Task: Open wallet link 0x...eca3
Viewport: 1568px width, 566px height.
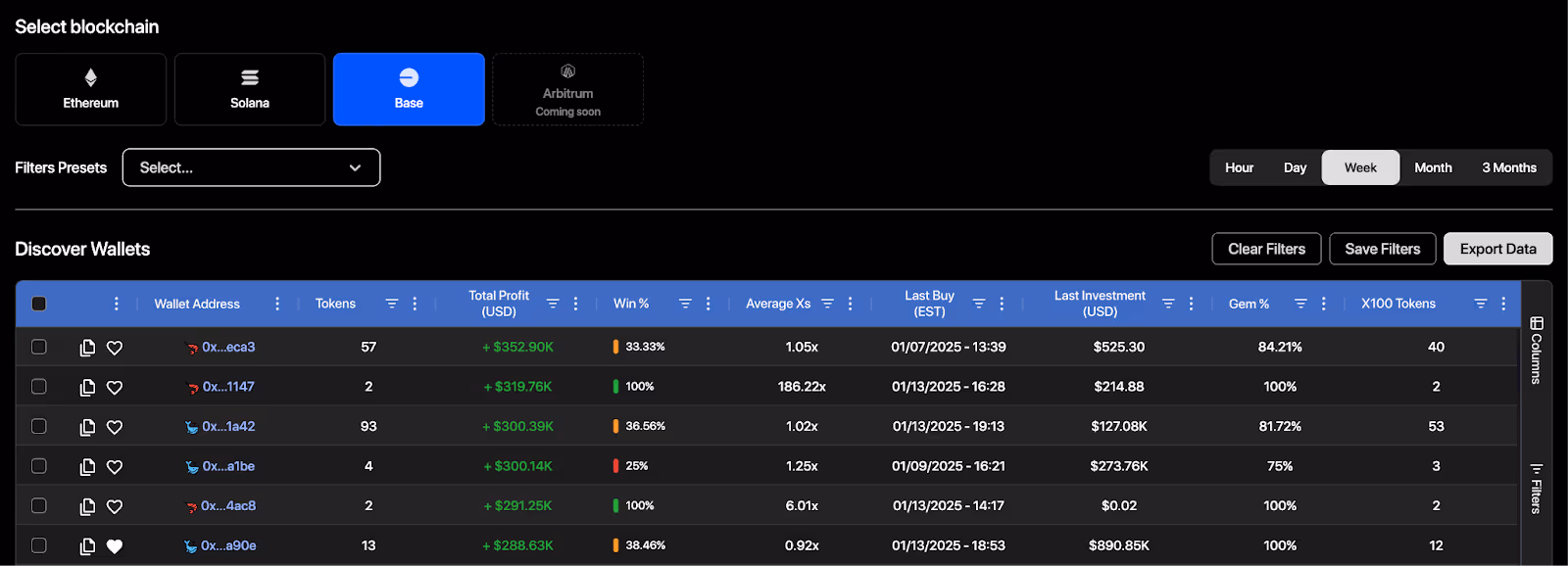Action: pyautogui.click(x=228, y=347)
